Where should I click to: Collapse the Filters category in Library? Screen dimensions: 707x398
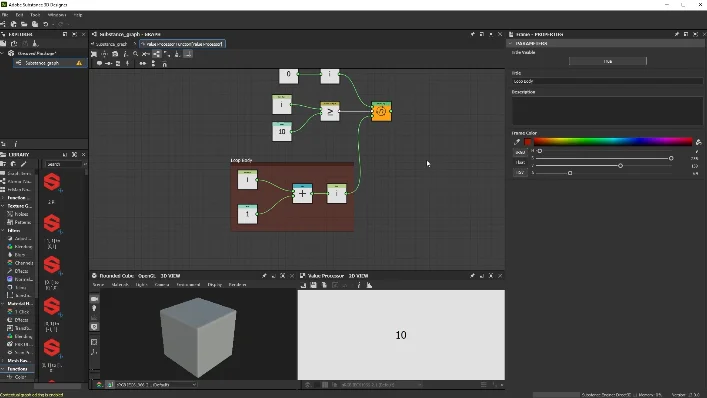pyautogui.click(x=3, y=230)
